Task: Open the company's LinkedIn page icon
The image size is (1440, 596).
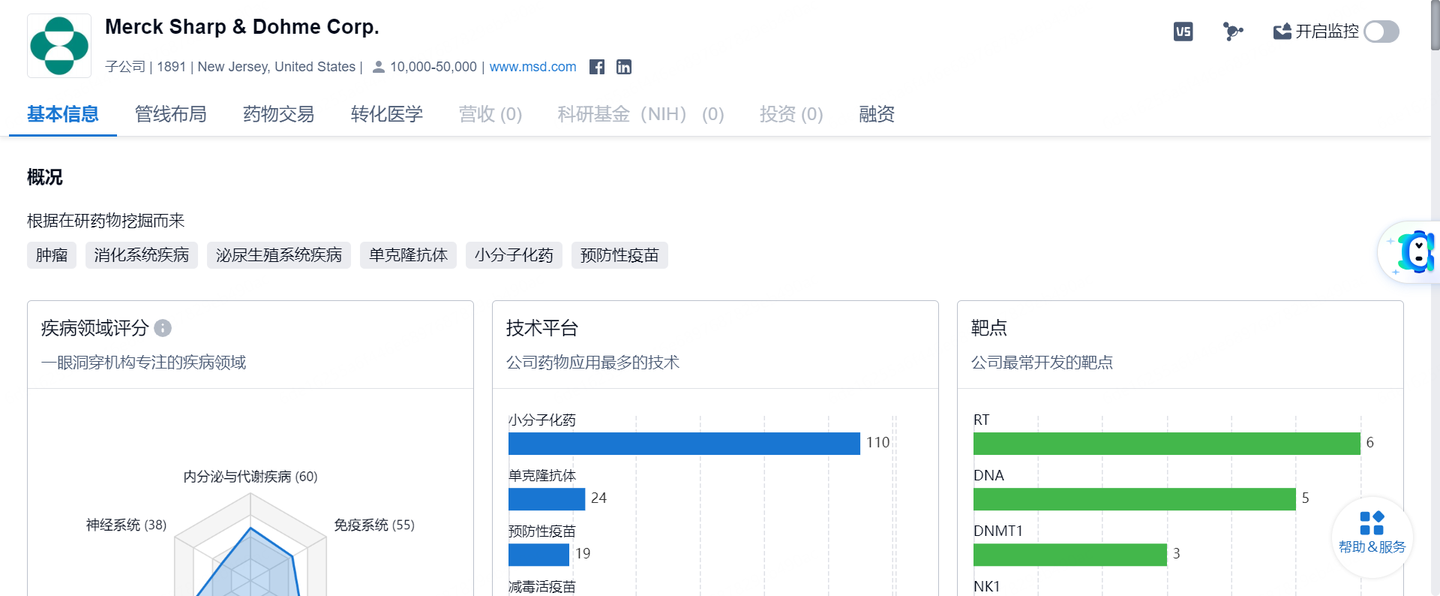Action: point(623,66)
